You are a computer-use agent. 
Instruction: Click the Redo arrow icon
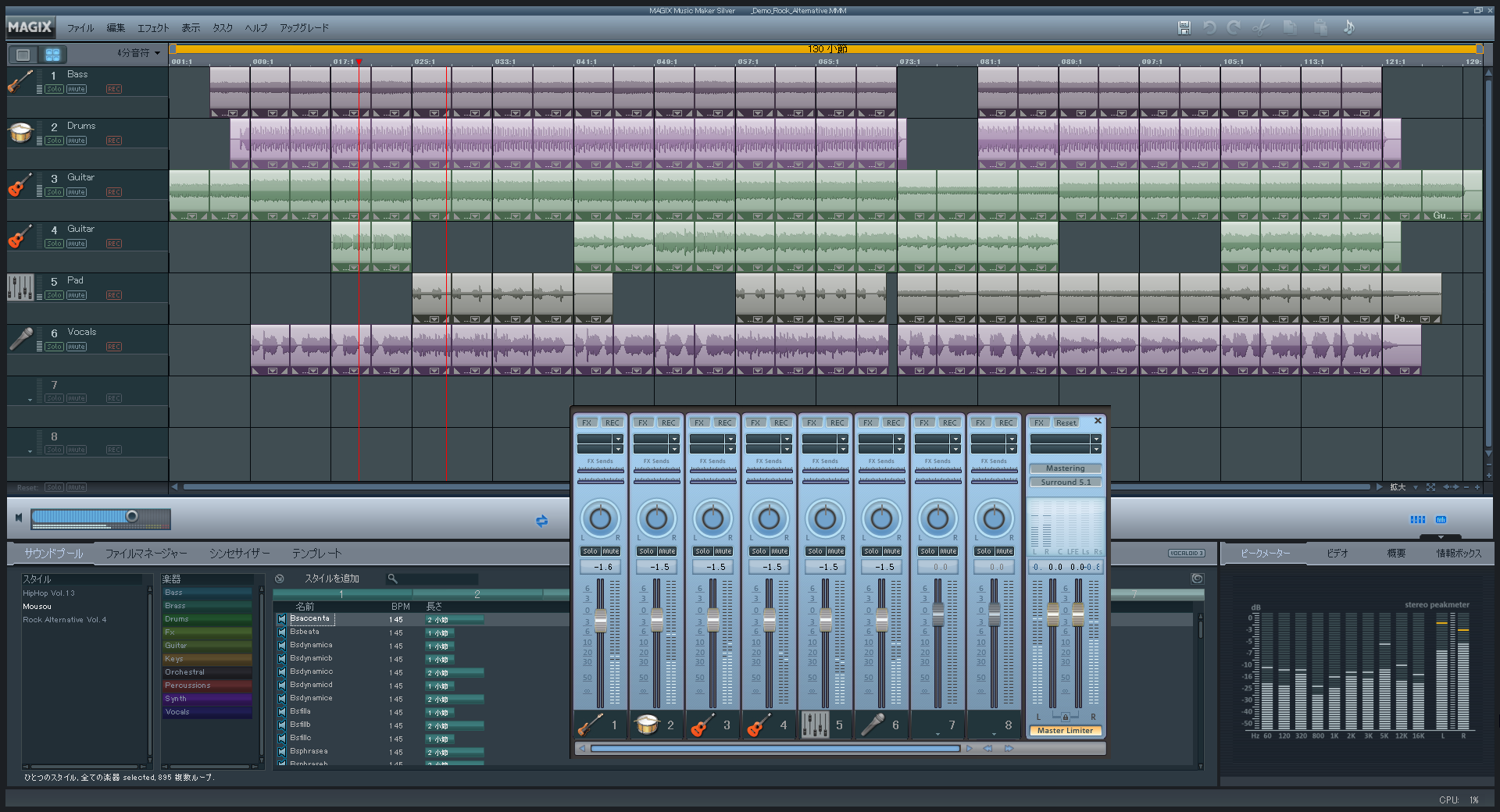[1234, 27]
